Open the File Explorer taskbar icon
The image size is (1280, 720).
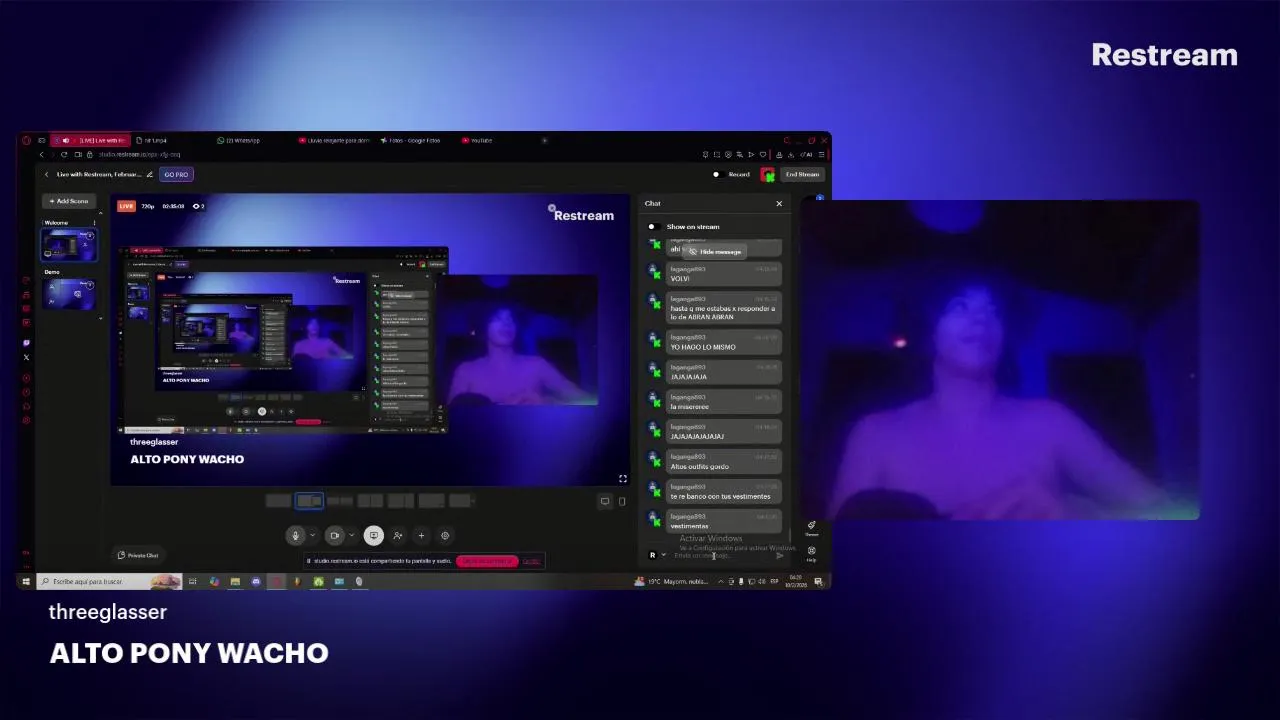[x=235, y=581]
